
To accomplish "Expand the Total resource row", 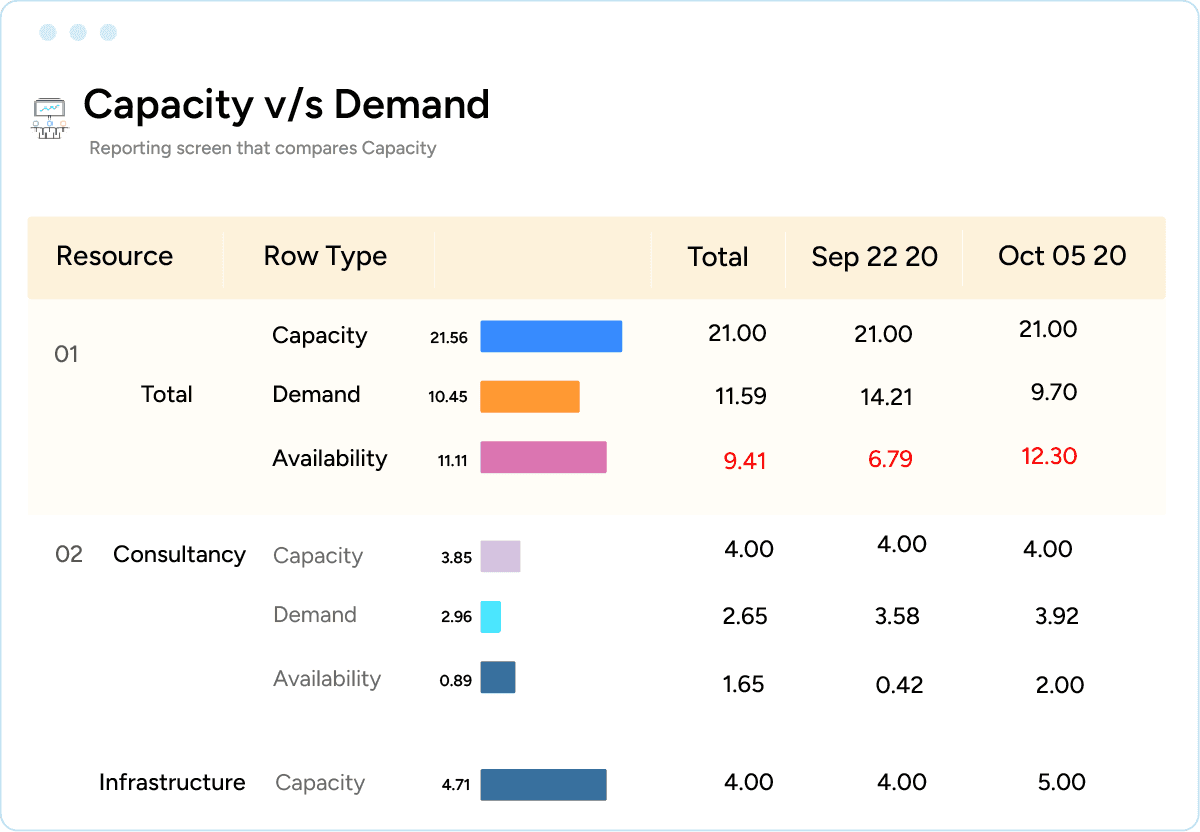I will pos(166,394).
